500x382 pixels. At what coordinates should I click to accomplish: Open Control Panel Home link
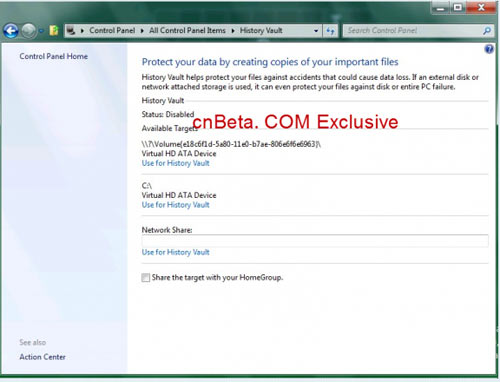pos(53,56)
